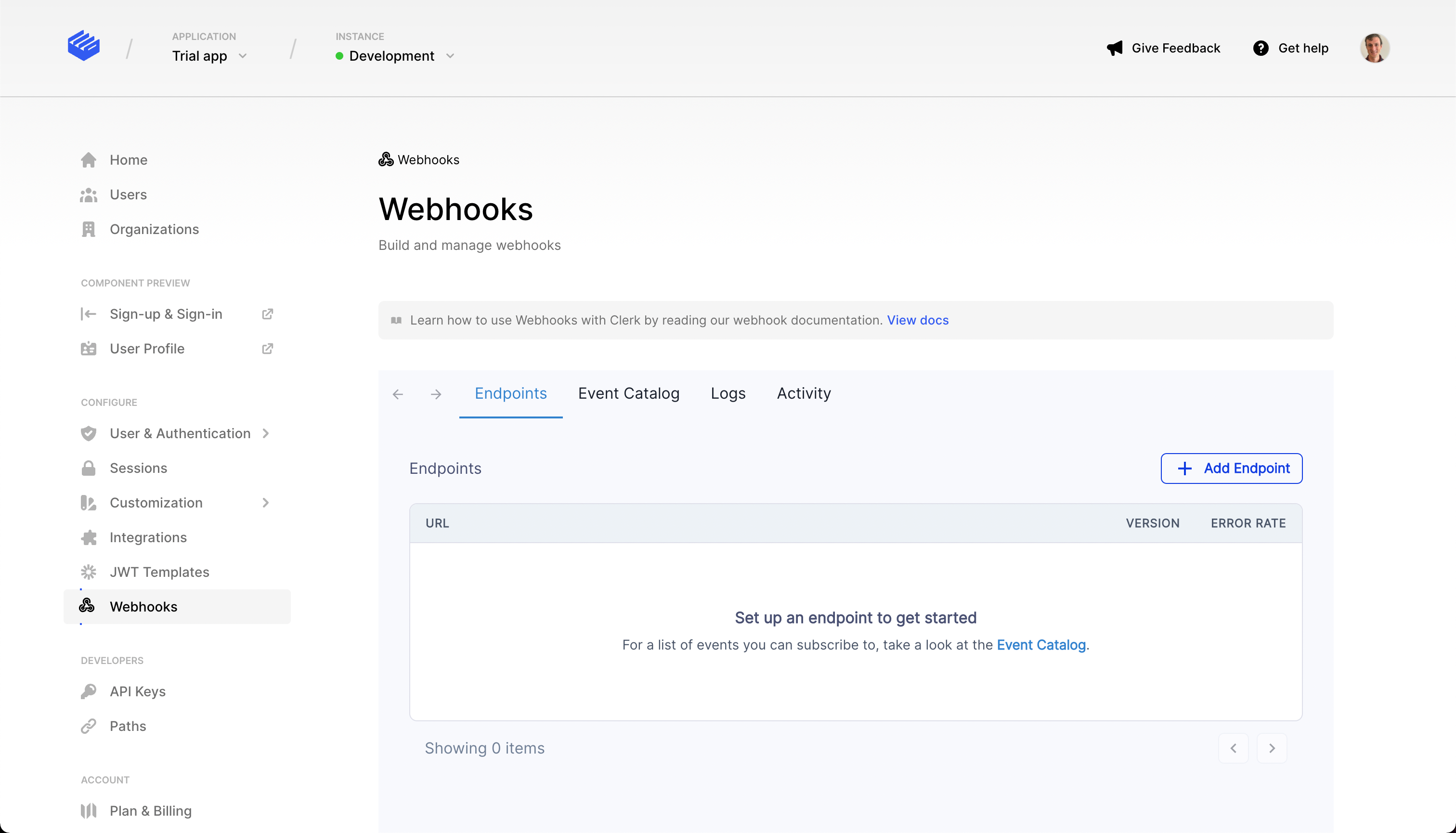Viewport: 1456px width, 833px height.
Task: Go to previous page of endpoints
Action: point(1234,748)
